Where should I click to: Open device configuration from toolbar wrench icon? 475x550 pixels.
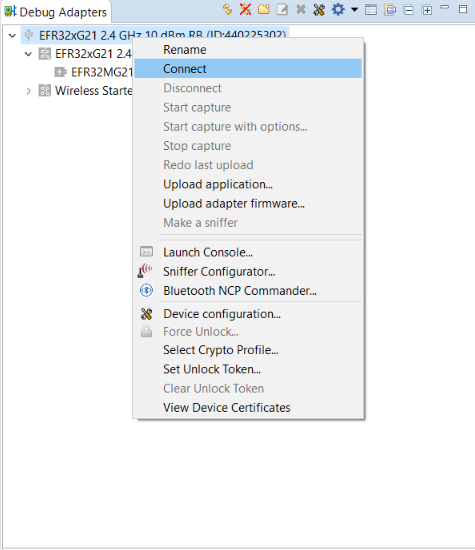319,9
